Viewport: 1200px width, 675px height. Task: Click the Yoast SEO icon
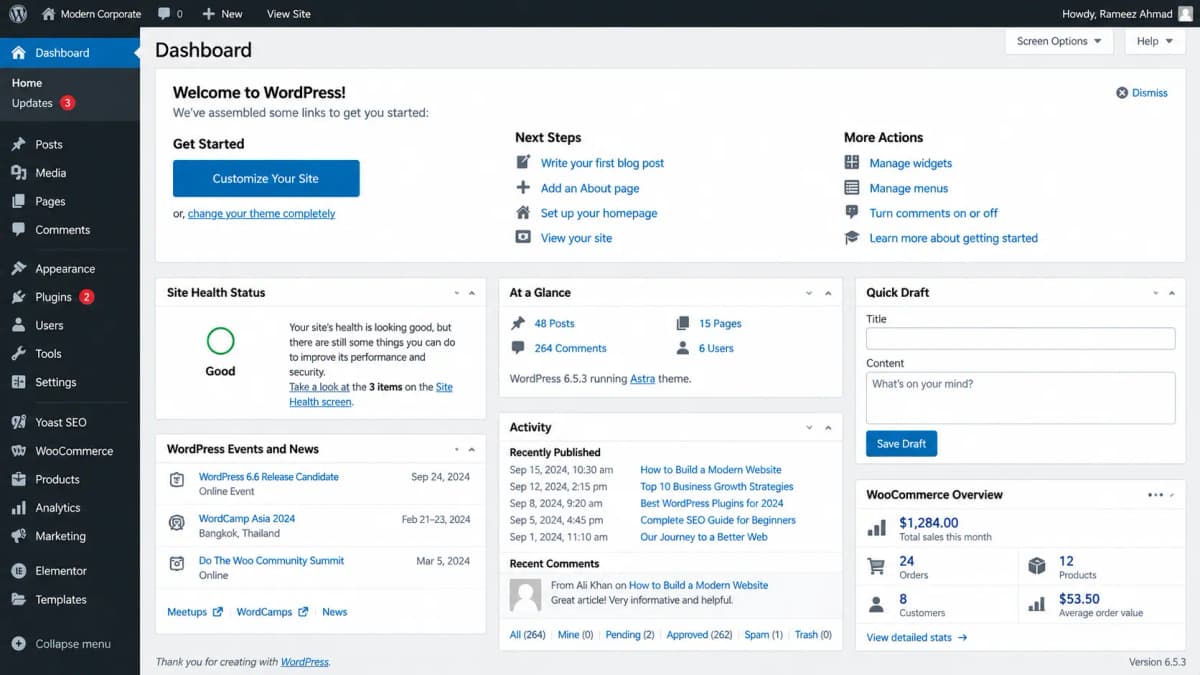pos(18,422)
